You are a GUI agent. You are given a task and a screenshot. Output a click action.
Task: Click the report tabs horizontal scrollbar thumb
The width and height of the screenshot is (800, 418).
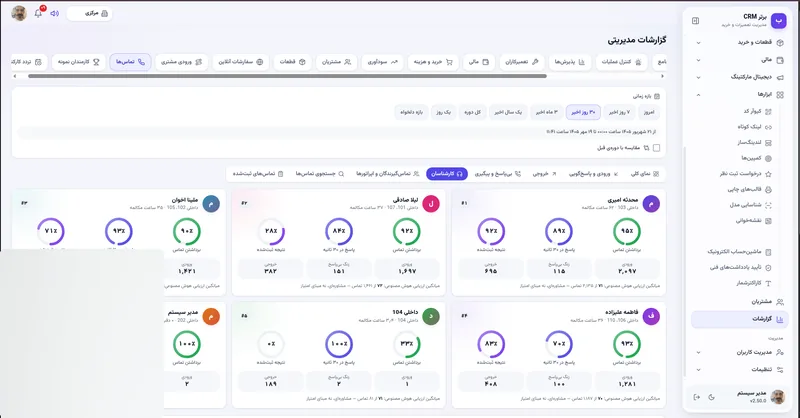point(287,77)
